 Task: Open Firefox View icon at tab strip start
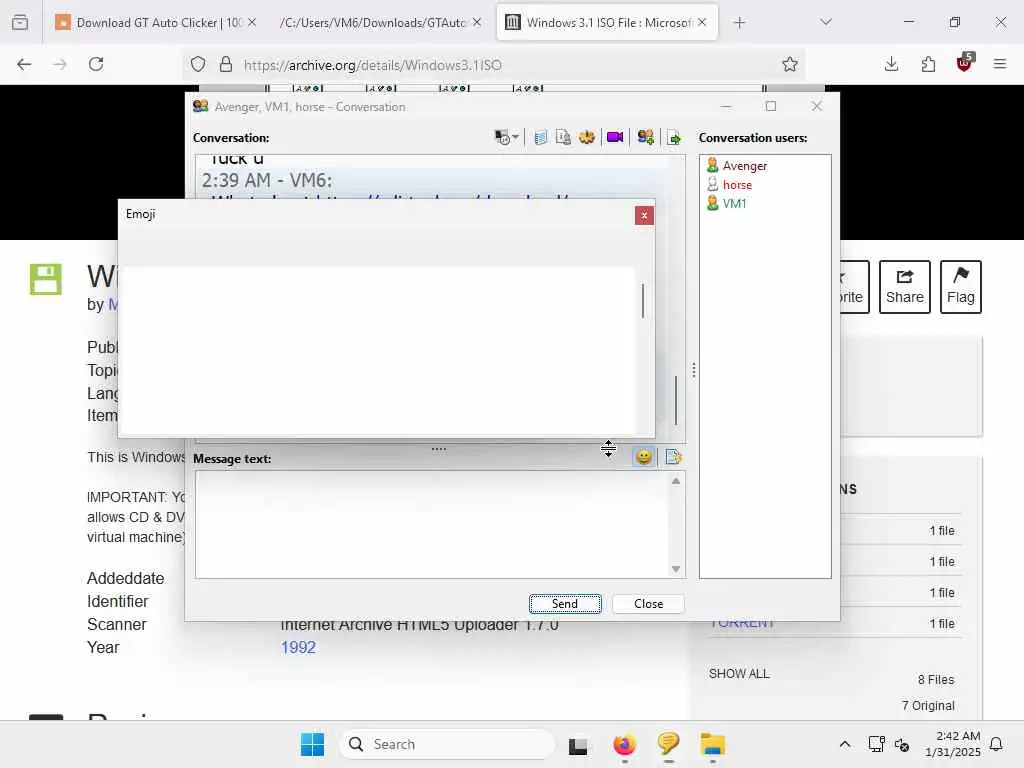click(20, 22)
